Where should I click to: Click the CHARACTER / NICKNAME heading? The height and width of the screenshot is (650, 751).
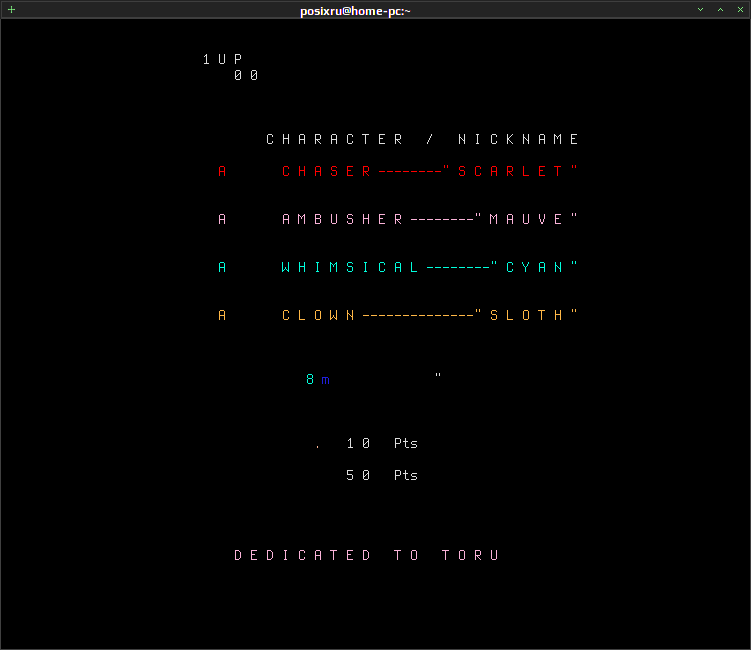[422, 139]
